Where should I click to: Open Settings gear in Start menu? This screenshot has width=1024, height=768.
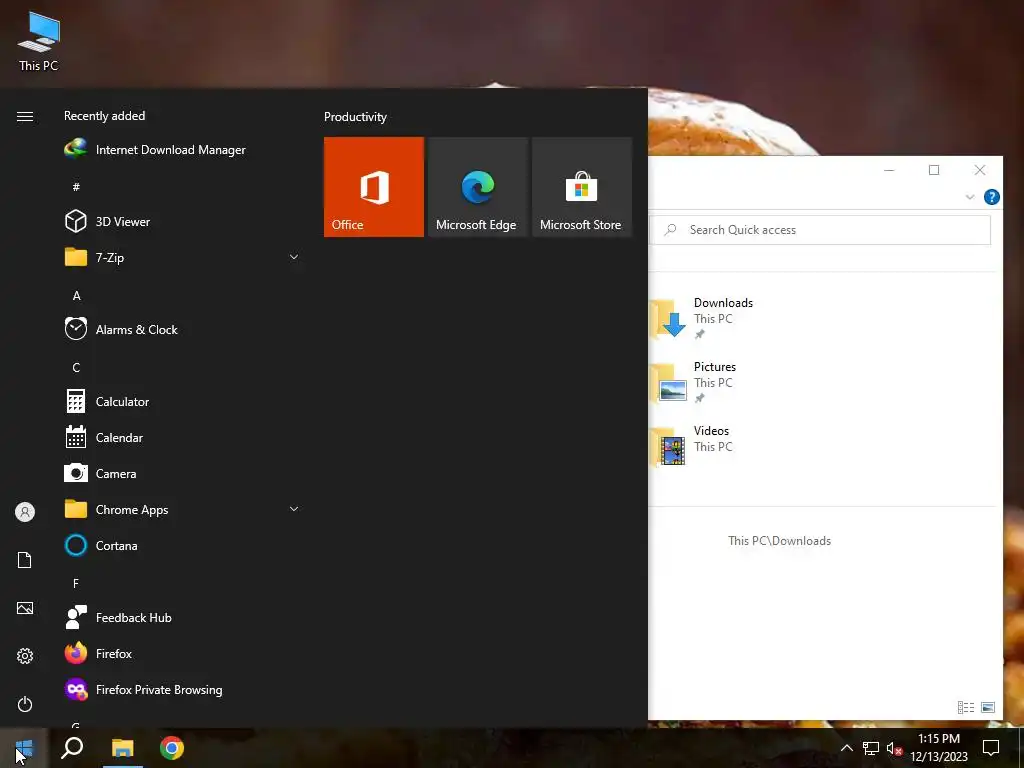pos(25,656)
